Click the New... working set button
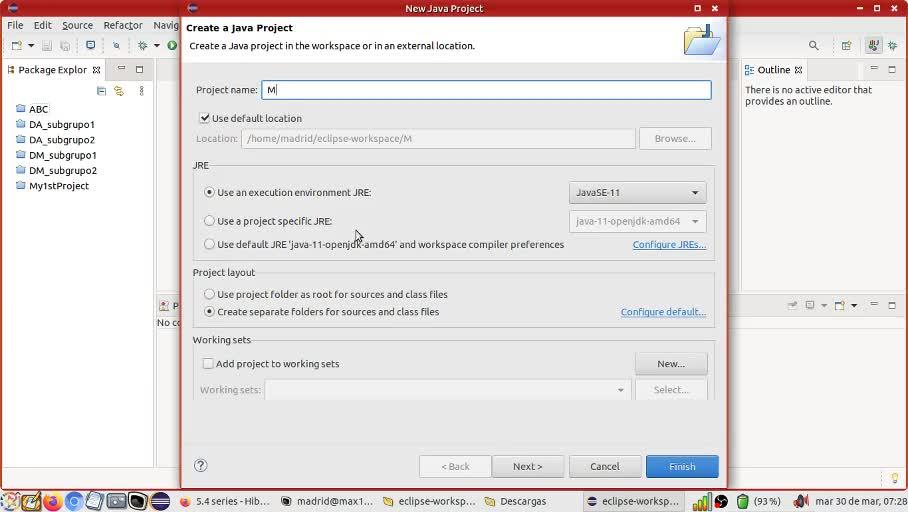The image size is (908, 512). [x=671, y=364]
